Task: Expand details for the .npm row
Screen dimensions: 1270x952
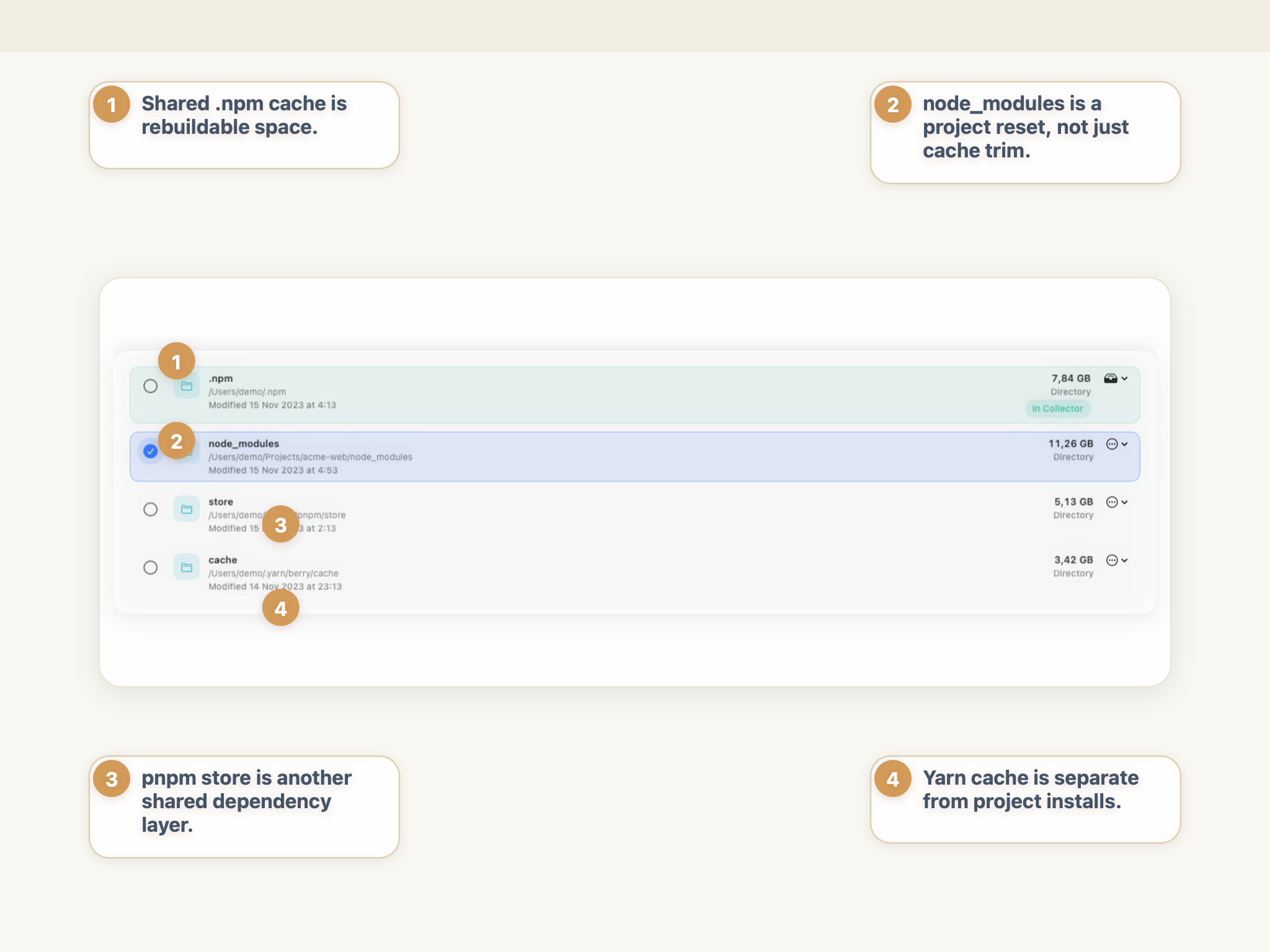Action: 1126,378
